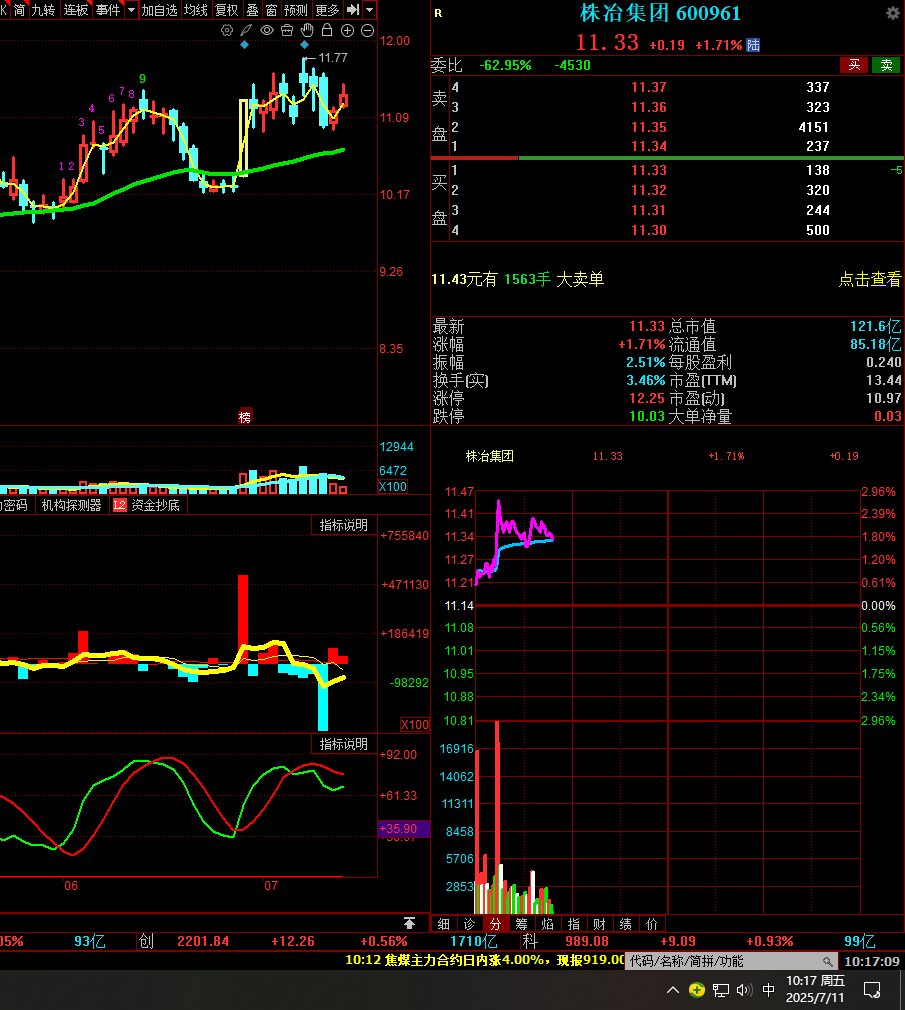Viewport: 905px width, 1010px height.
Task: Click the 科 index value 989.08
Action: (x=586, y=941)
